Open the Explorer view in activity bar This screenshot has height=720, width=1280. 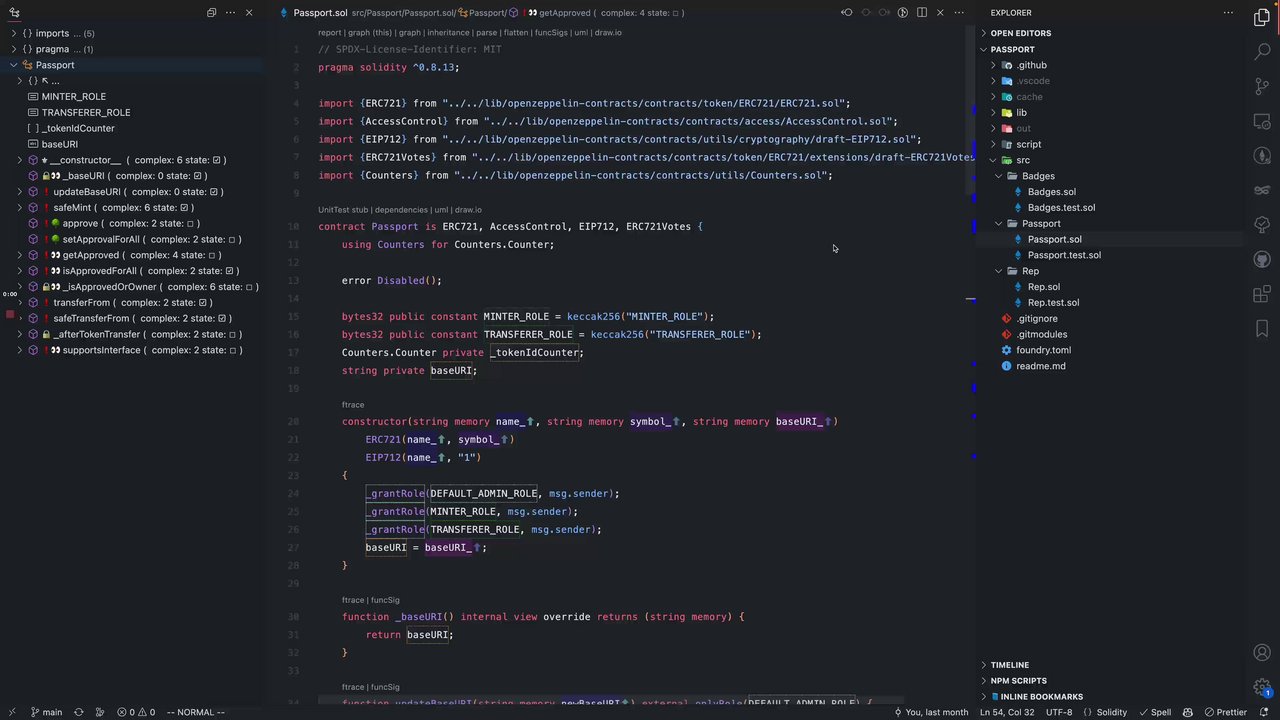[x=1262, y=17]
